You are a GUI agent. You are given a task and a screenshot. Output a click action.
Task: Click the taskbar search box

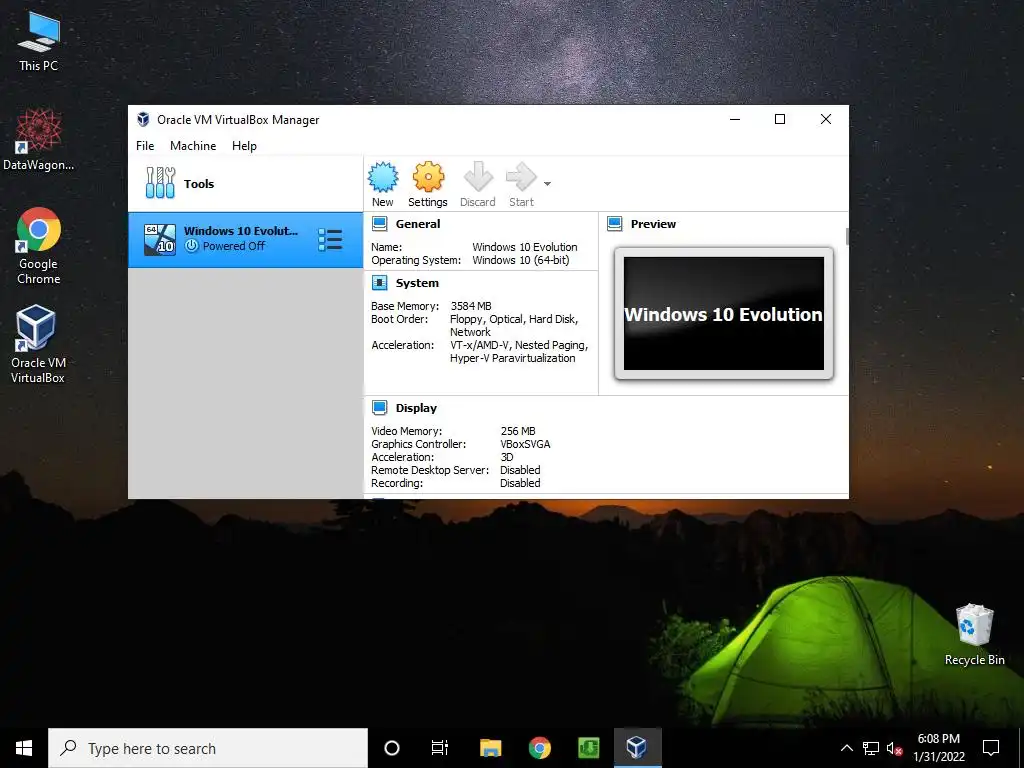[x=208, y=748]
